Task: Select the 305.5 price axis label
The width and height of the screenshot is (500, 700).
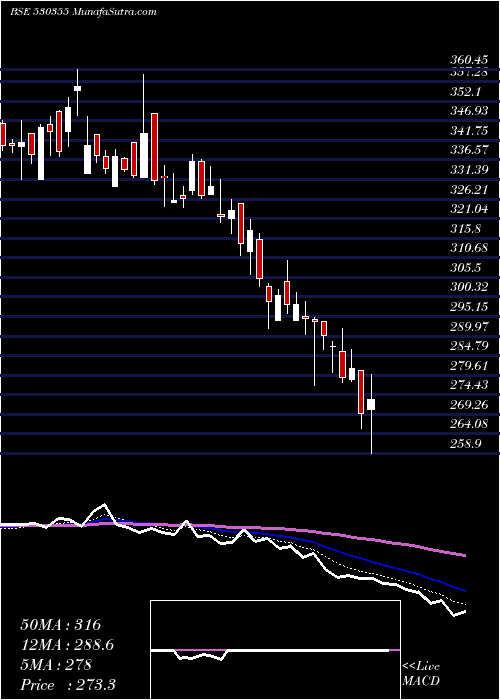Action: [x=465, y=267]
